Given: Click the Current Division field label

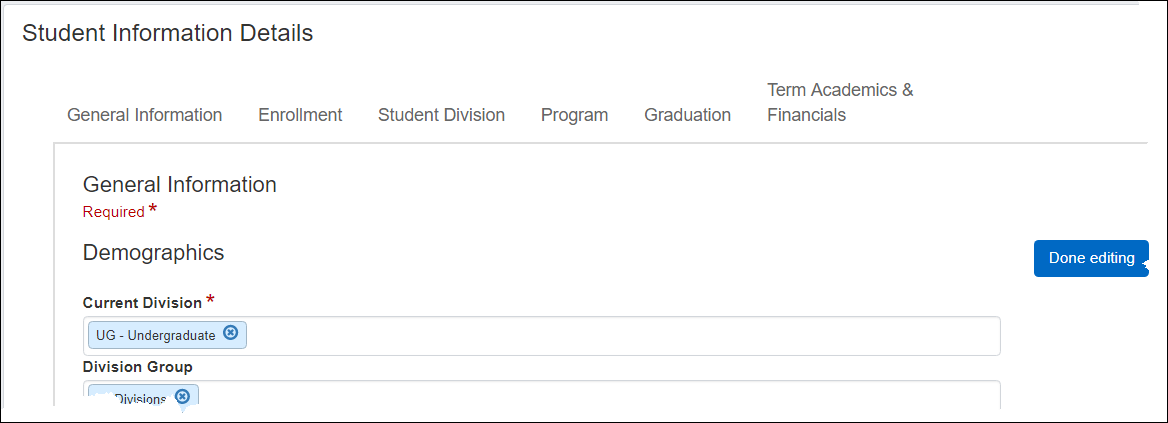Looking at the screenshot, I should click(x=142, y=303).
